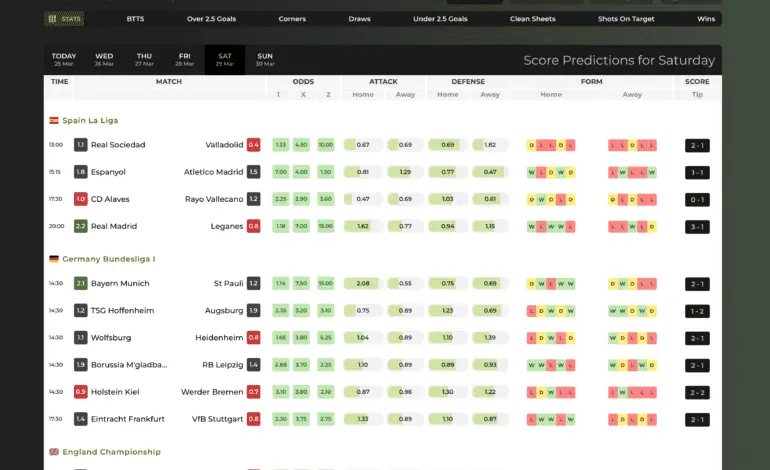Click the FORM column header
770x470 pixels.
click(x=591, y=82)
